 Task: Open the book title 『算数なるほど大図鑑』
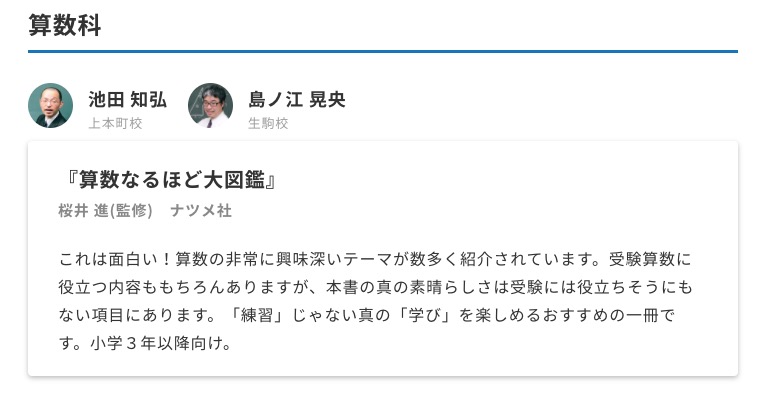(170, 180)
